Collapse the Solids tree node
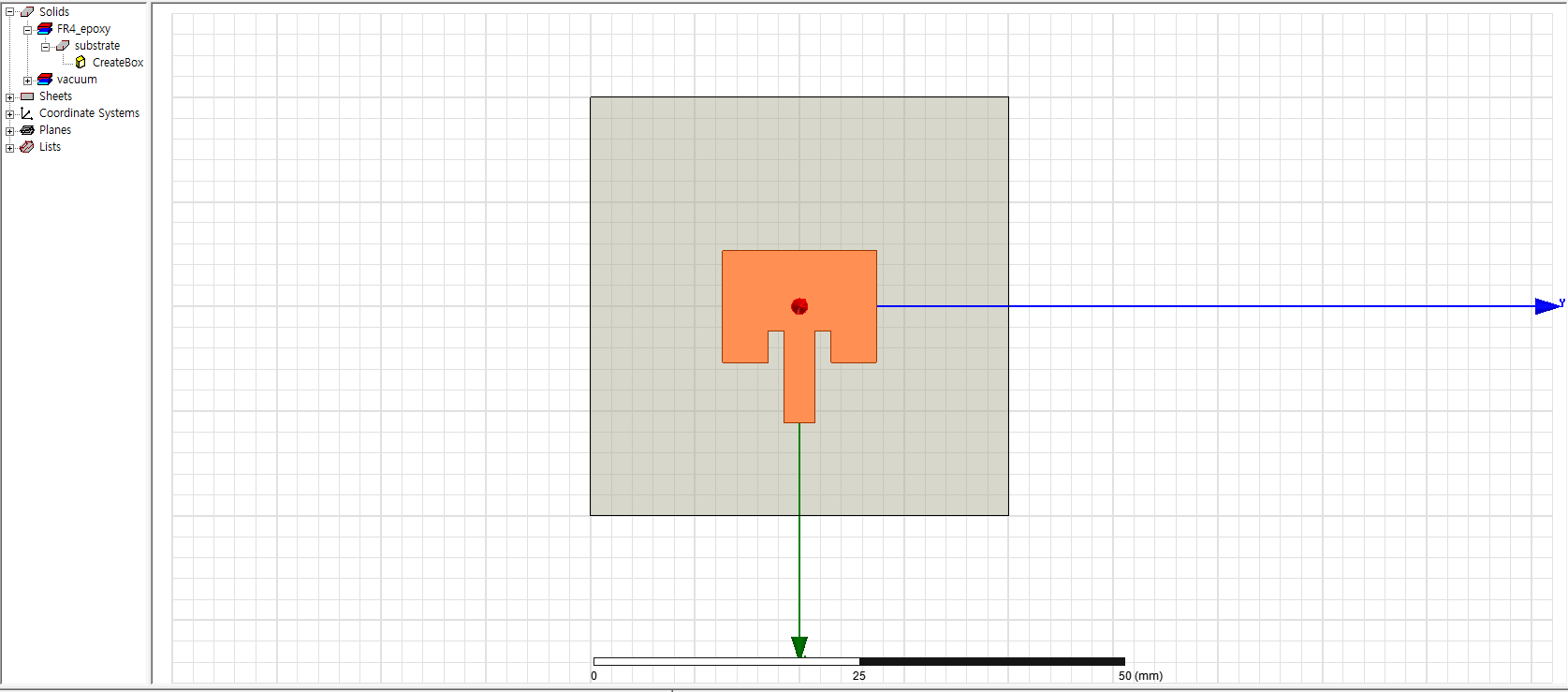This screenshot has height=692, width=1568. coord(10,12)
